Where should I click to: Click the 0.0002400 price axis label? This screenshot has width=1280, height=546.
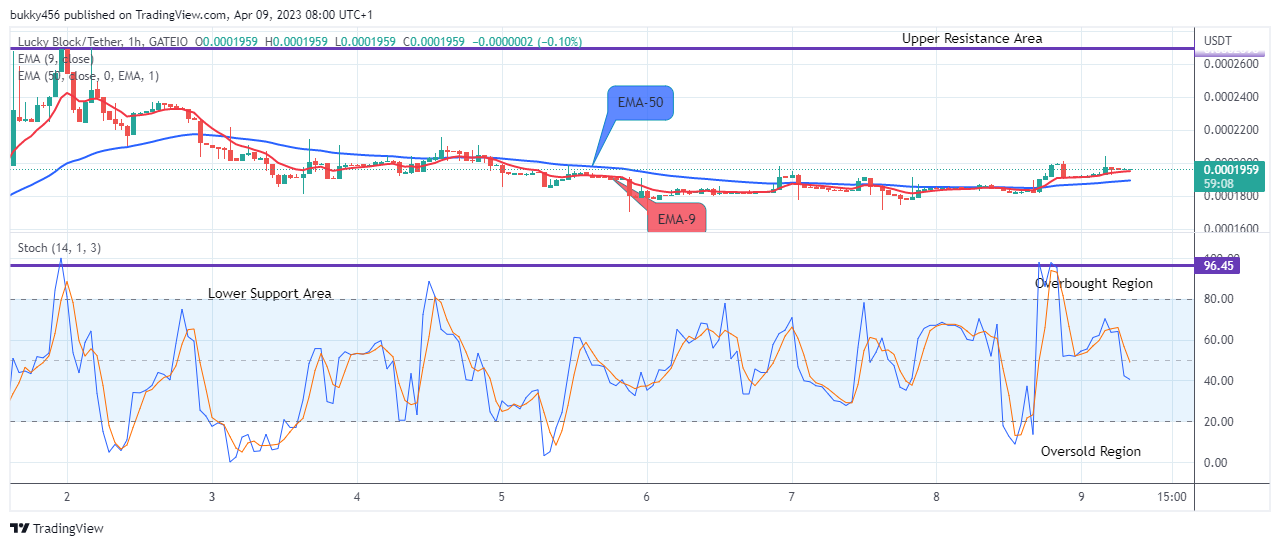click(1231, 97)
